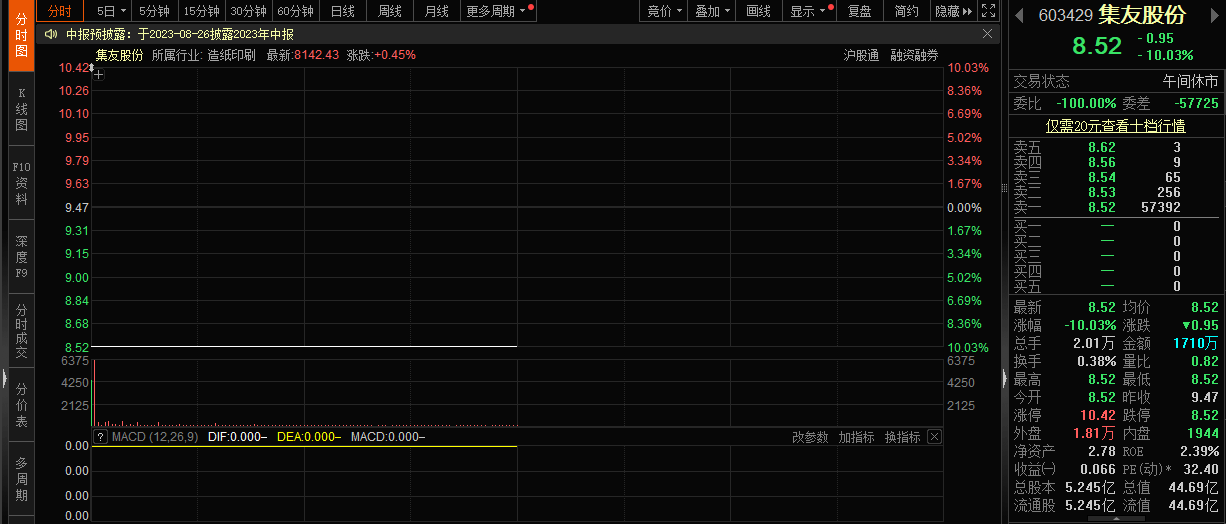Click the 换指标 button
The height and width of the screenshot is (524, 1226).
point(902,437)
